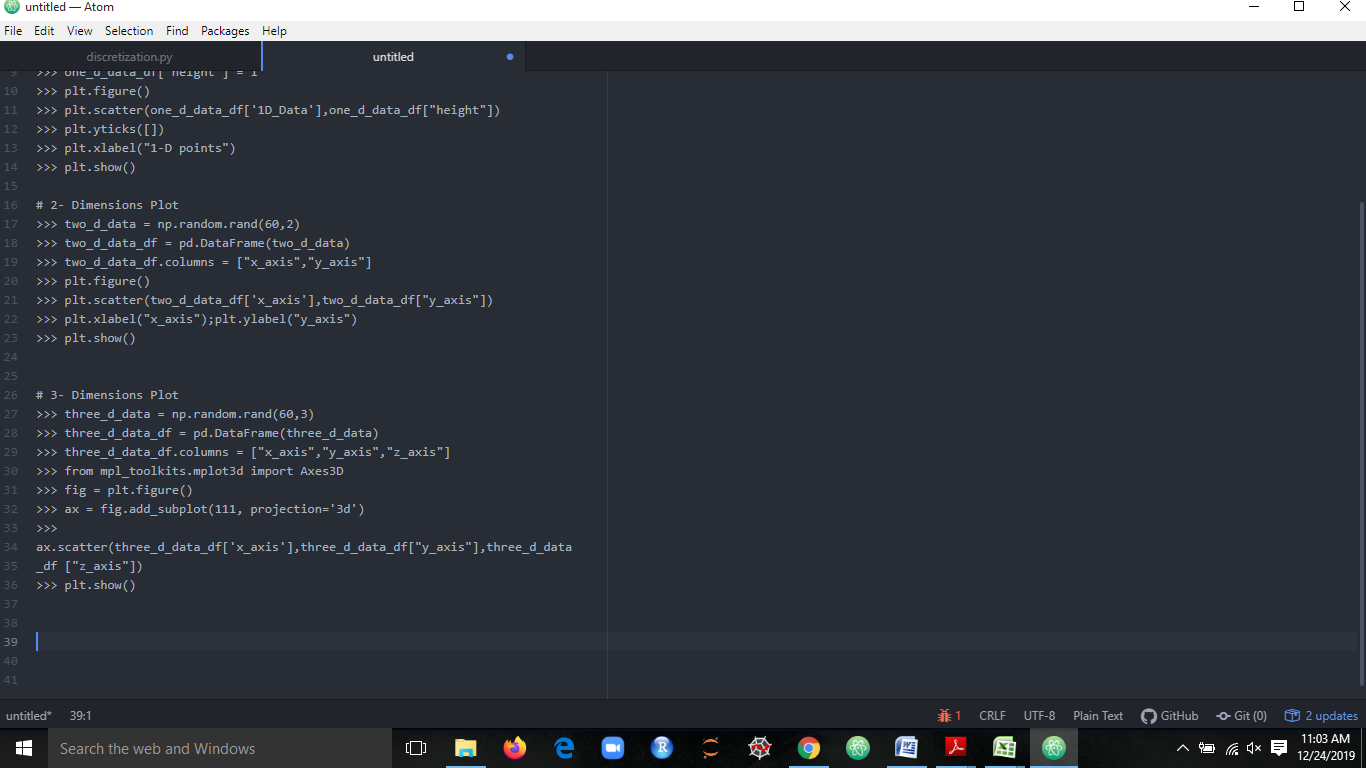
Task: Open Microsoft Excel from the taskbar
Action: click(1004, 748)
